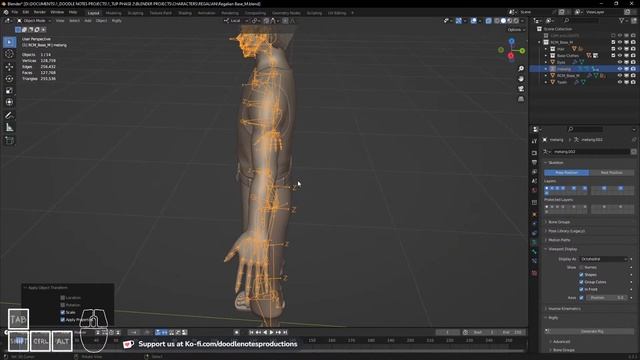
Task: Jump to the timeline start frame button
Action: click(251, 333)
